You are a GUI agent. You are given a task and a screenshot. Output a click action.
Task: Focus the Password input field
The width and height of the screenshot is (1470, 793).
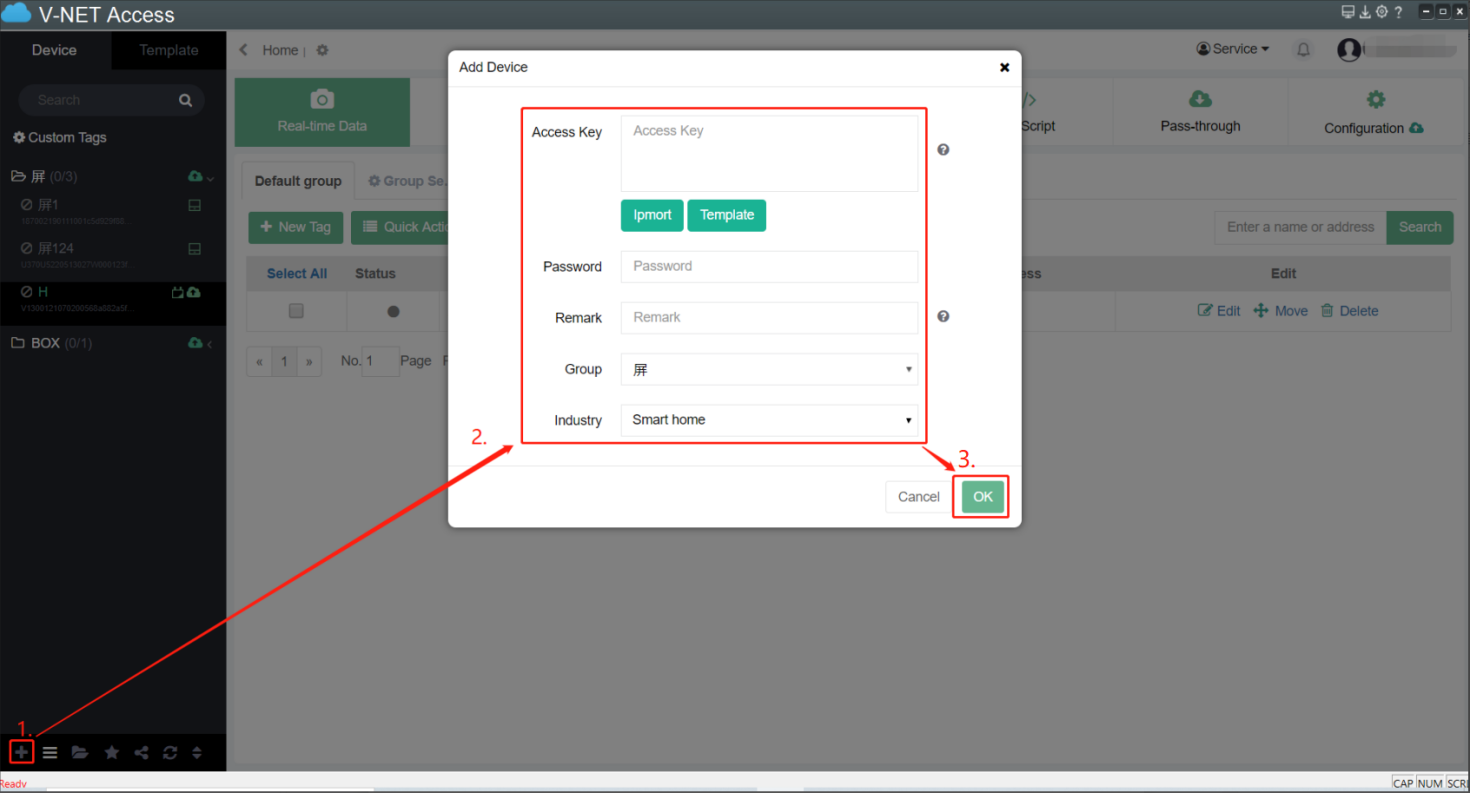tap(769, 267)
